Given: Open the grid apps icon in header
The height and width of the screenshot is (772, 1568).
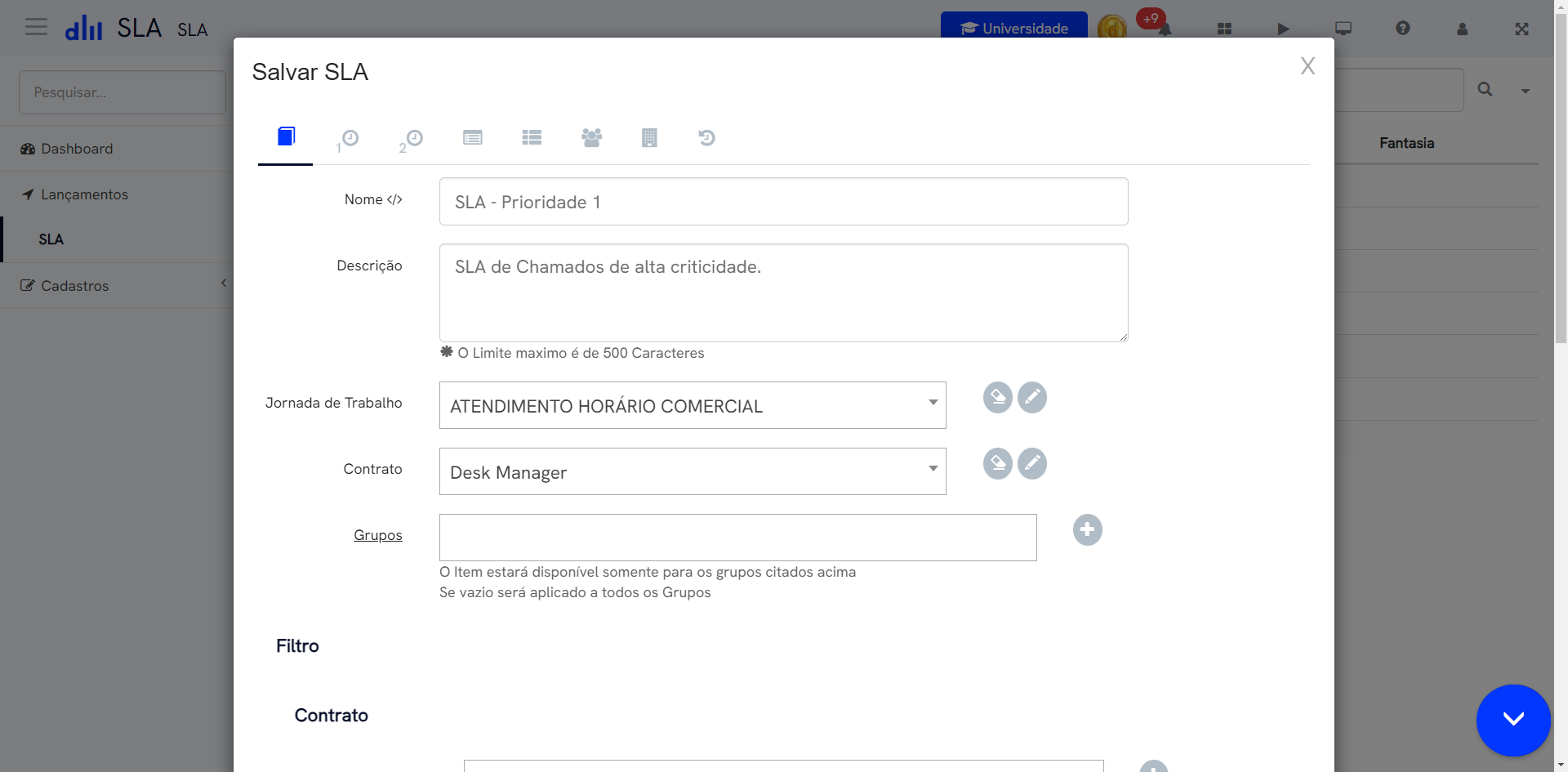Looking at the screenshot, I should tap(1224, 29).
